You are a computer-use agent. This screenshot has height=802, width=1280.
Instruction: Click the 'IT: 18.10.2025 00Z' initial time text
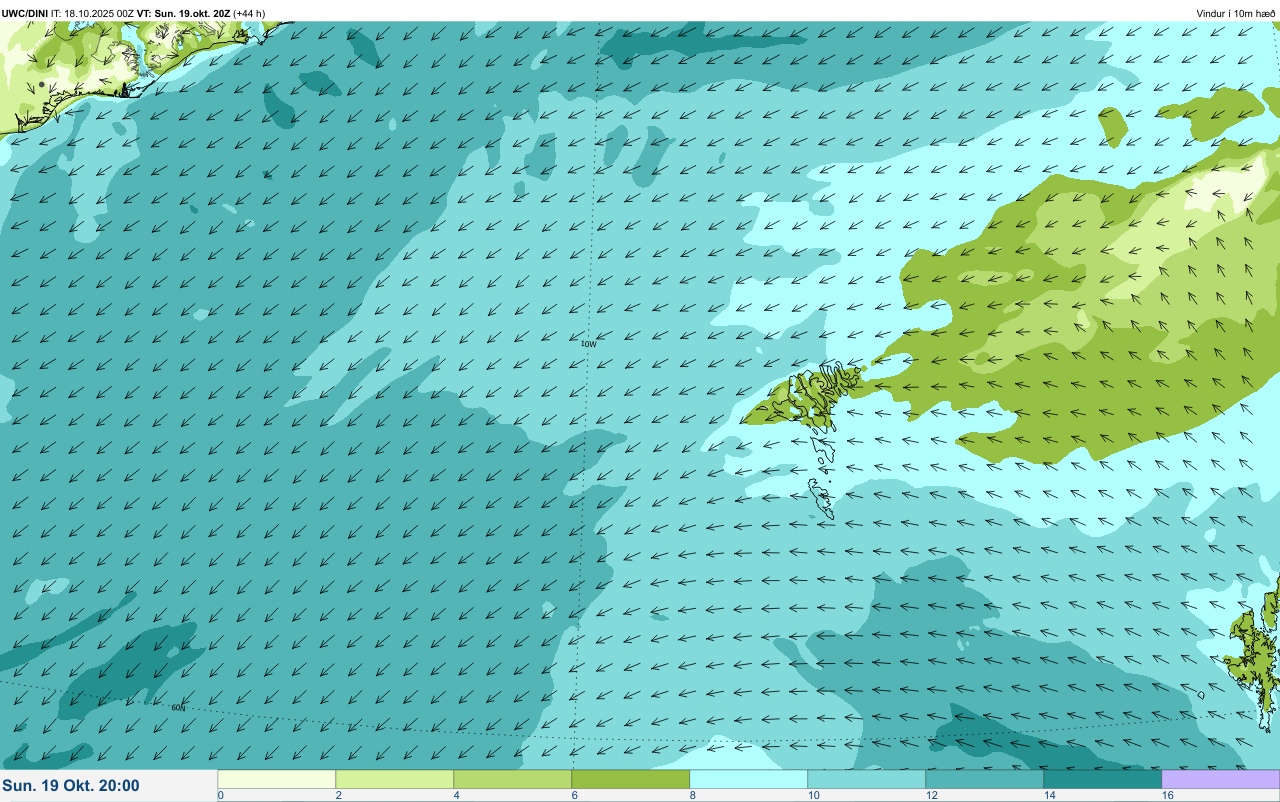coord(92,14)
